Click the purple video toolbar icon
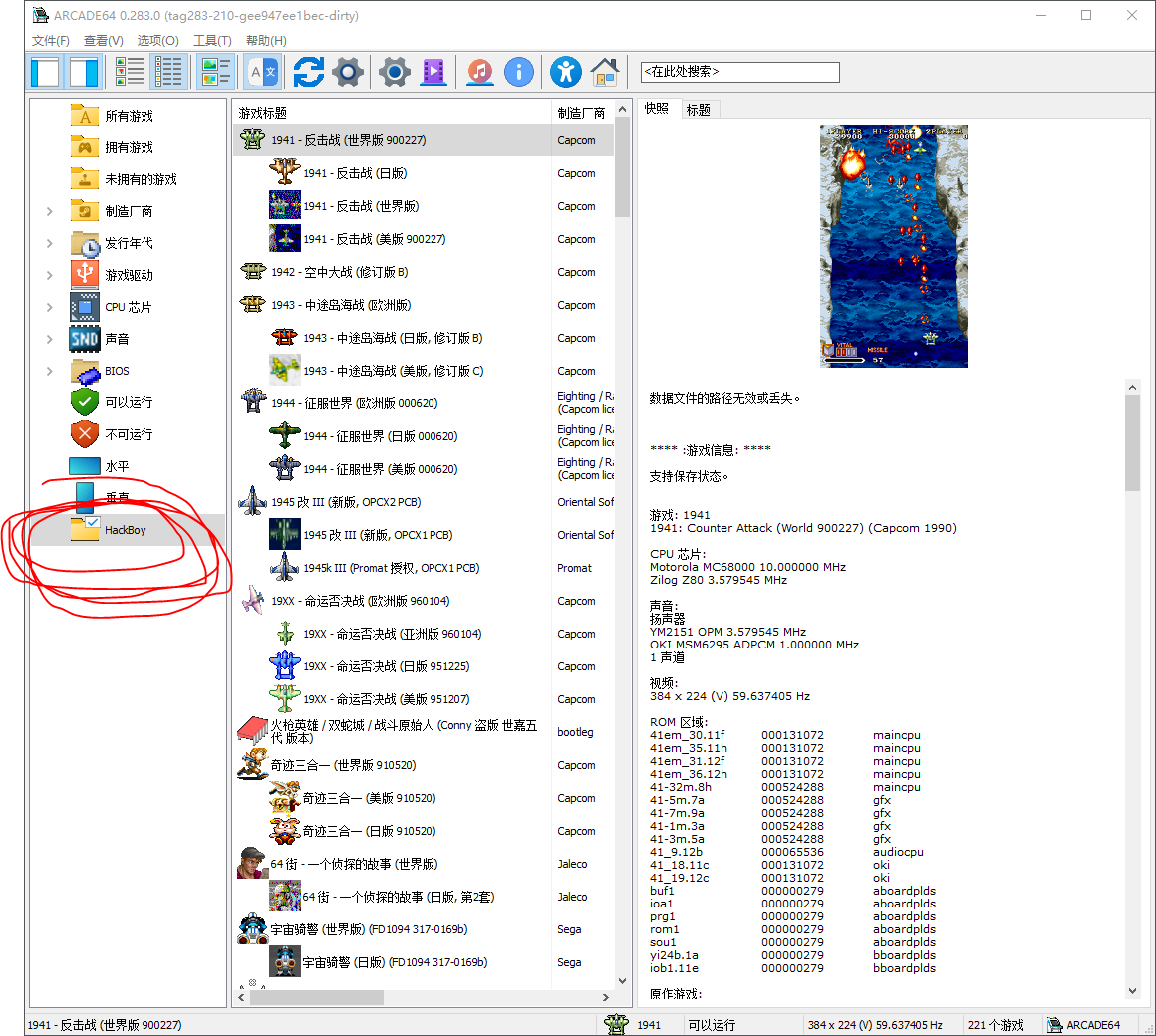The width and height of the screenshot is (1156, 1036). [x=433, y=72]
